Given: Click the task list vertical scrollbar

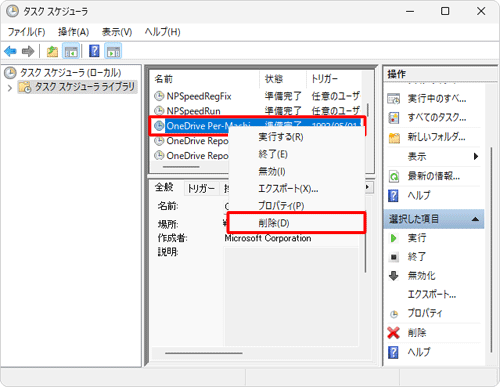Looking at the screenshot, I should [368, 110].
